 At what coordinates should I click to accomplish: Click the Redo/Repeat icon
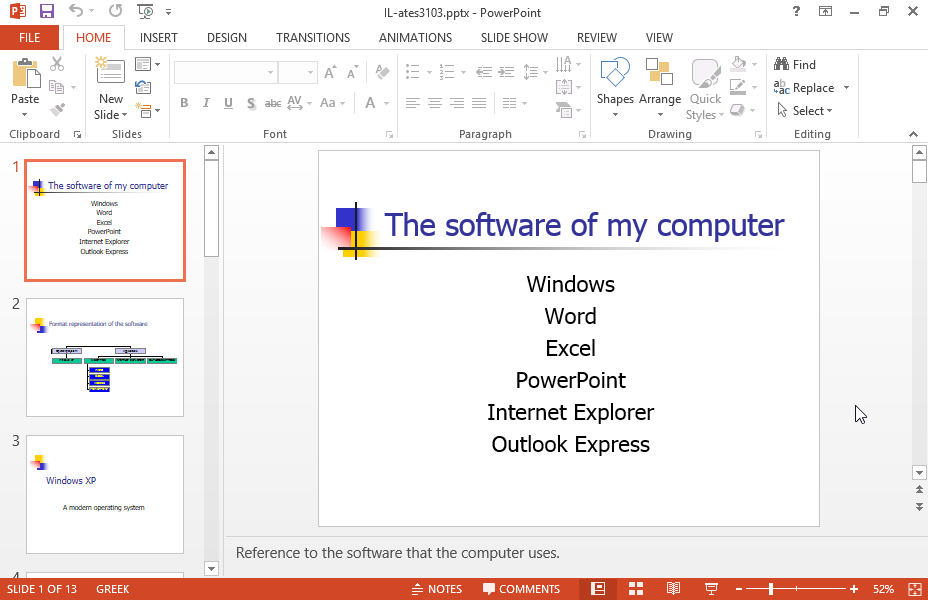[x=115, y=11]
